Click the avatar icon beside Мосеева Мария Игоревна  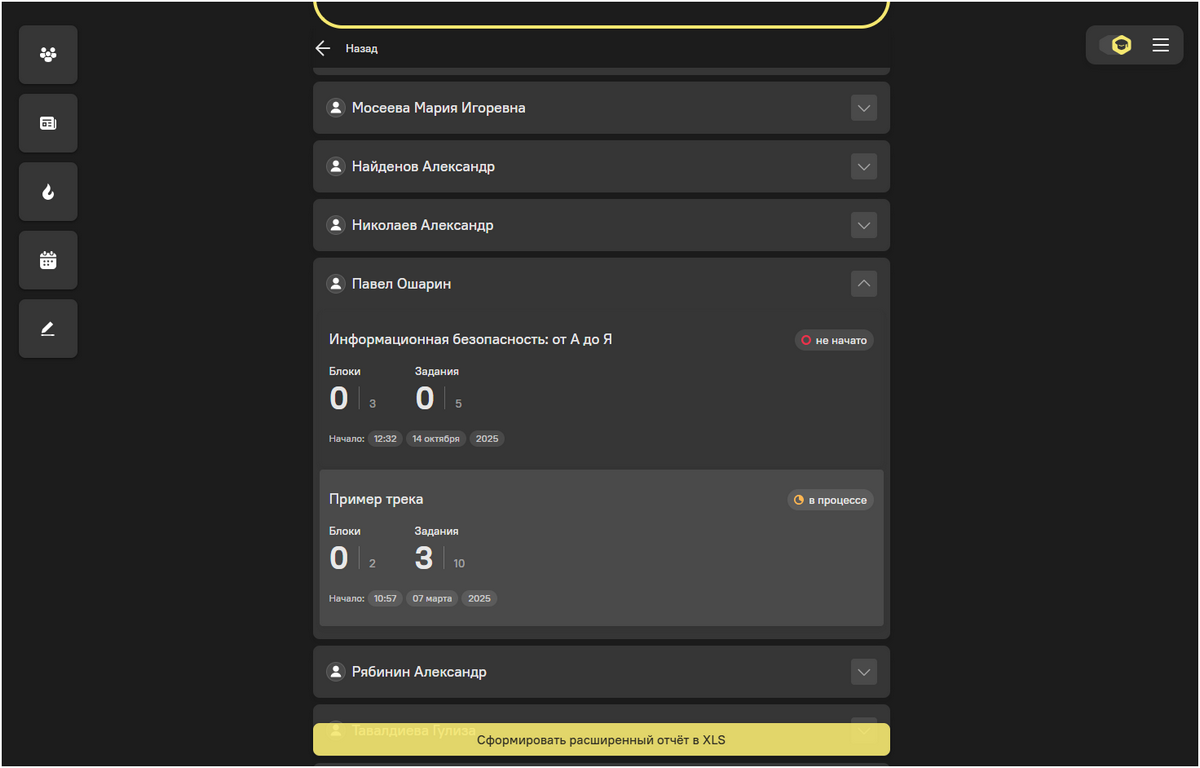336,107
